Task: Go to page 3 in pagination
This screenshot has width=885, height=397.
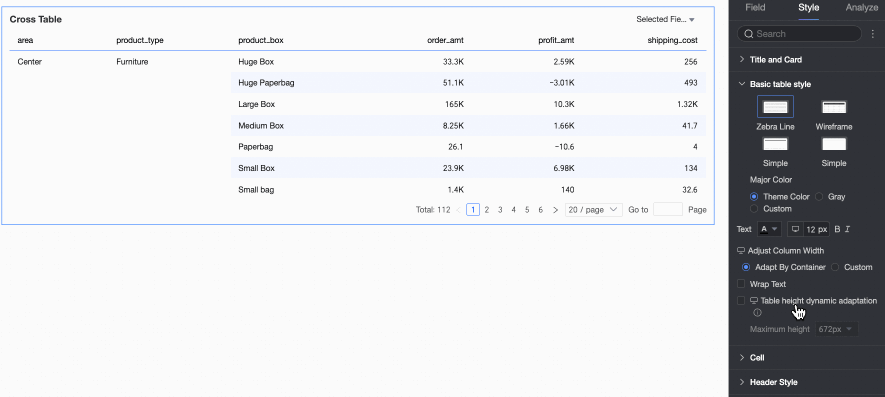Action: [x=500, y=210]
